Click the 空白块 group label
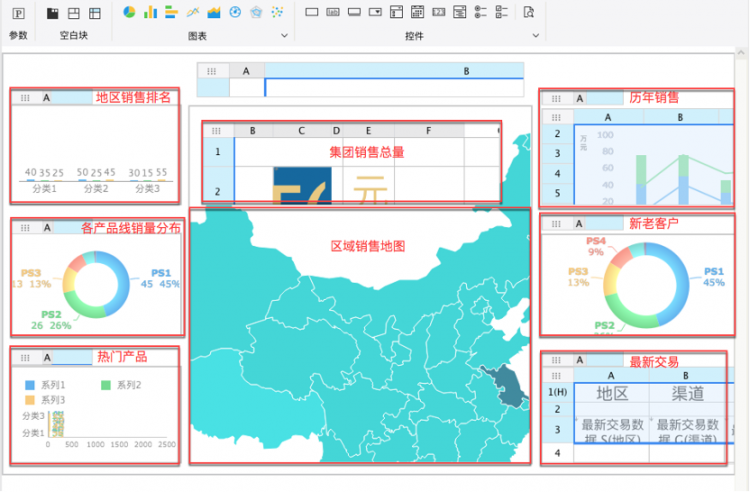Screen dimensions: 750x492 click(74, 35)
